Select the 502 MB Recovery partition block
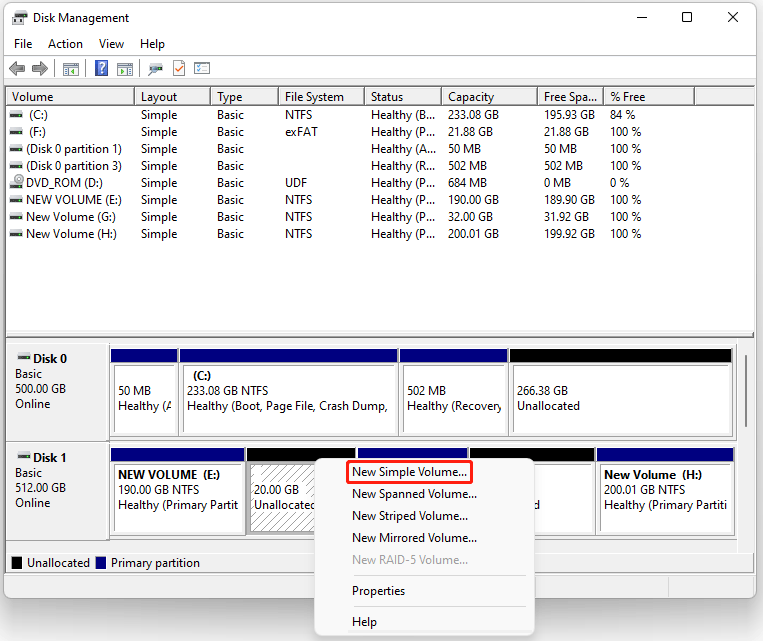Image resolution: width=763 pixels, height=641 pixels. [x=454, y=391]
